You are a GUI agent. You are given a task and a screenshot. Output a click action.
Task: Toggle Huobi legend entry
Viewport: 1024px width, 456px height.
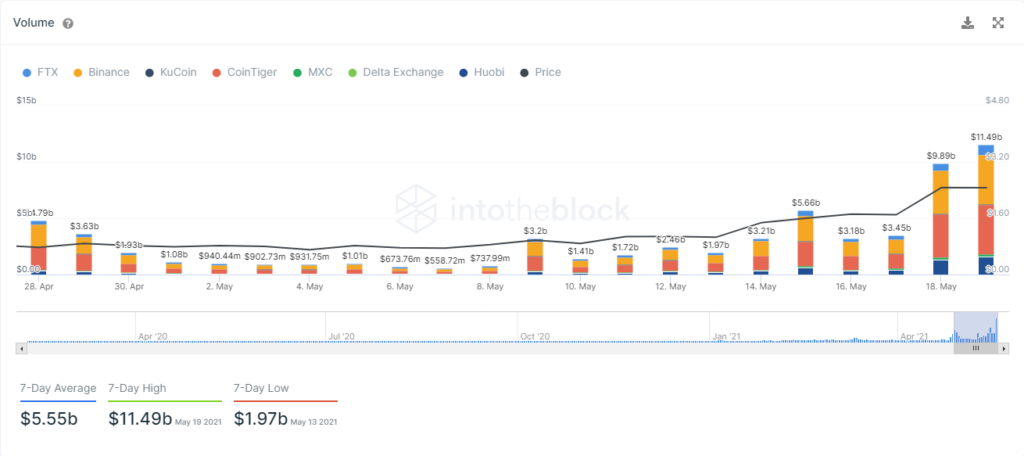coord(482,73)
